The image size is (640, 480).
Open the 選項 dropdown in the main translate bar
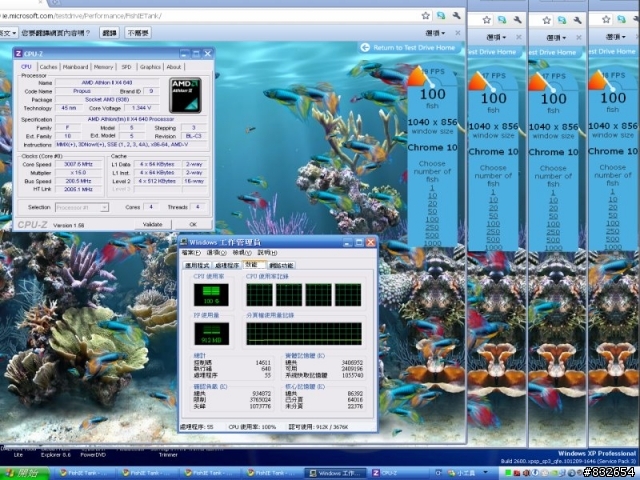tap(435, 33)
